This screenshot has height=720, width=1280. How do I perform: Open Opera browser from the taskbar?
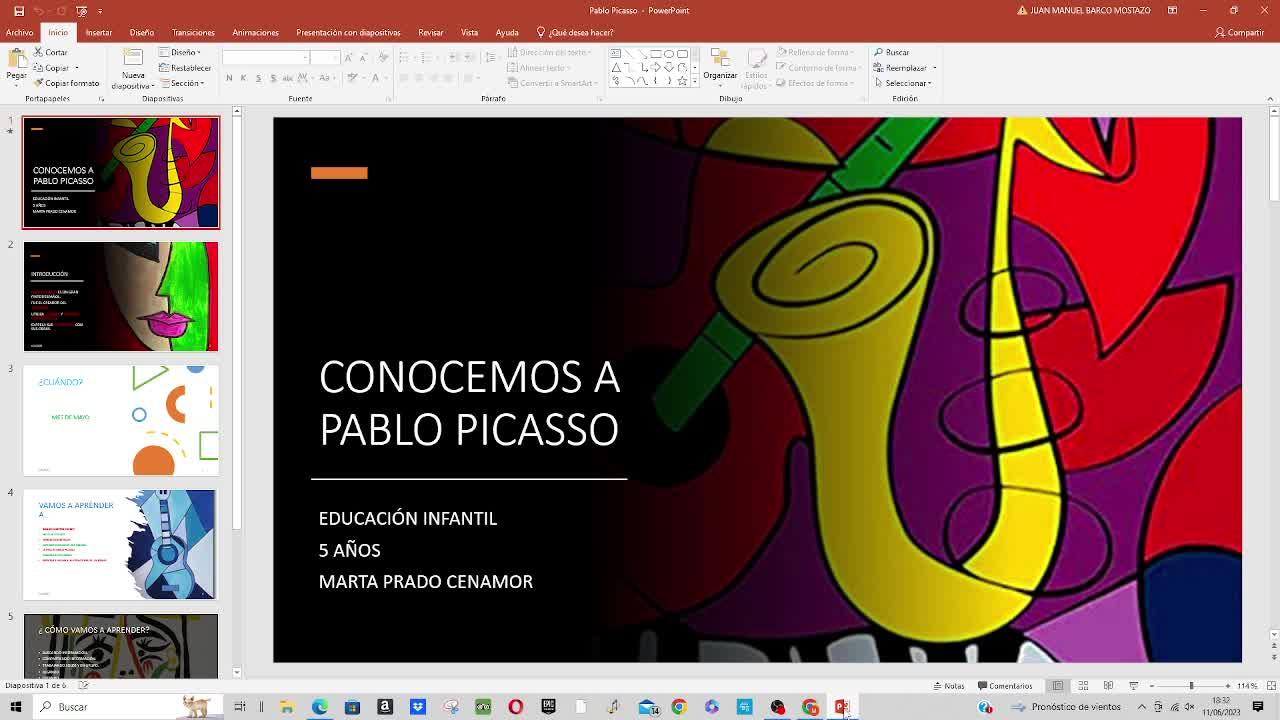tap(516, 707)
